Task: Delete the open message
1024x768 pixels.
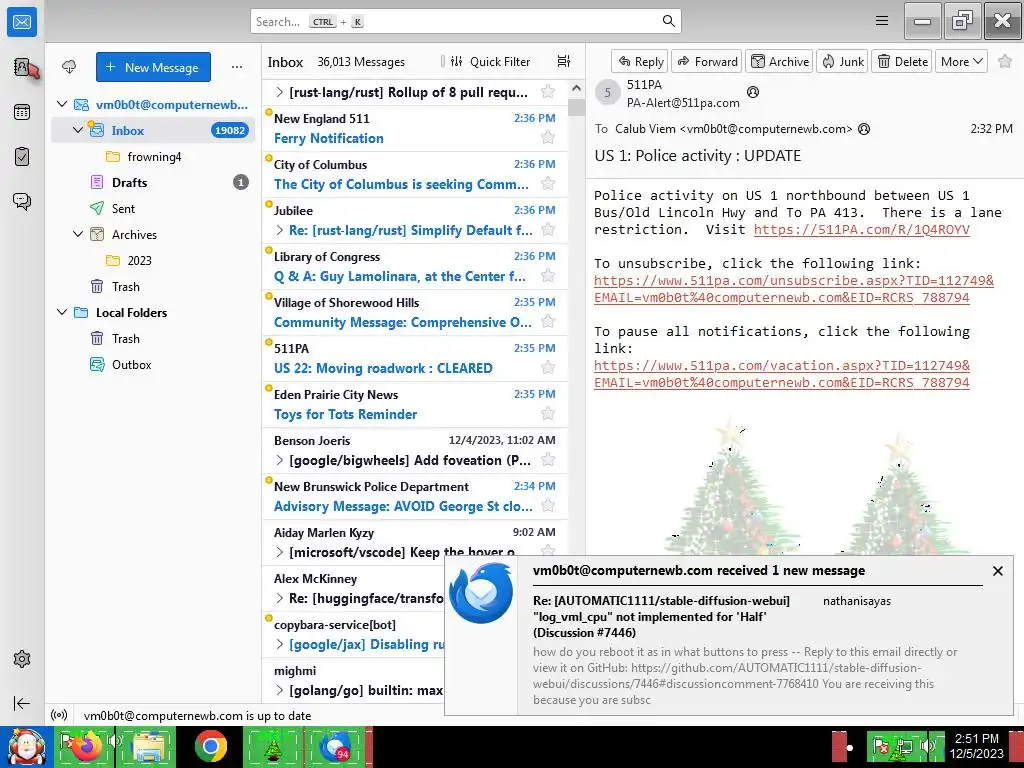Action: 901,61
